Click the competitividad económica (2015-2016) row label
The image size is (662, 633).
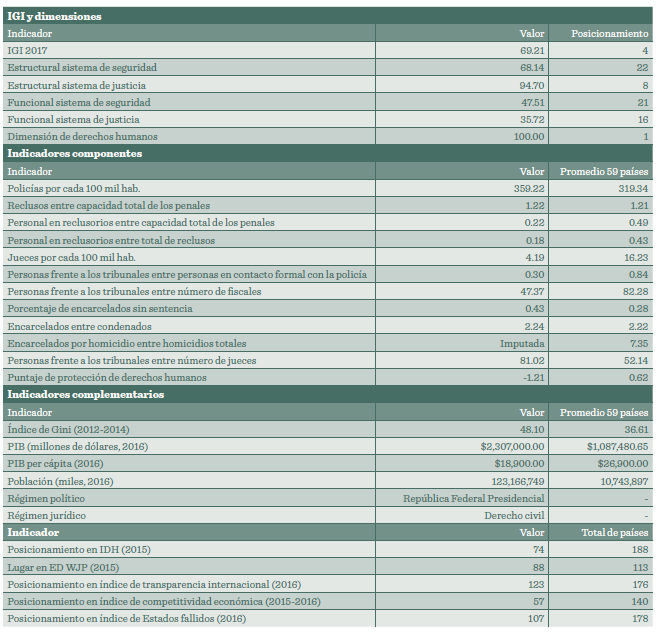coord(164,601)
